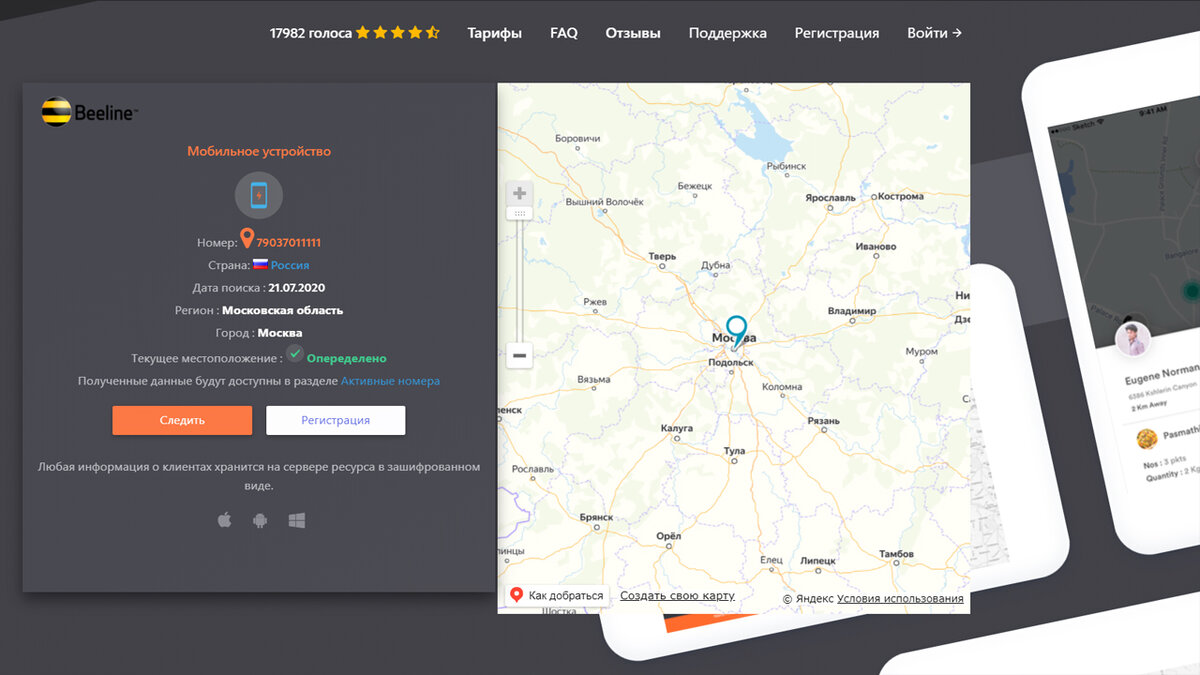
Task: Click the Android platform icon
Action: 260,520
